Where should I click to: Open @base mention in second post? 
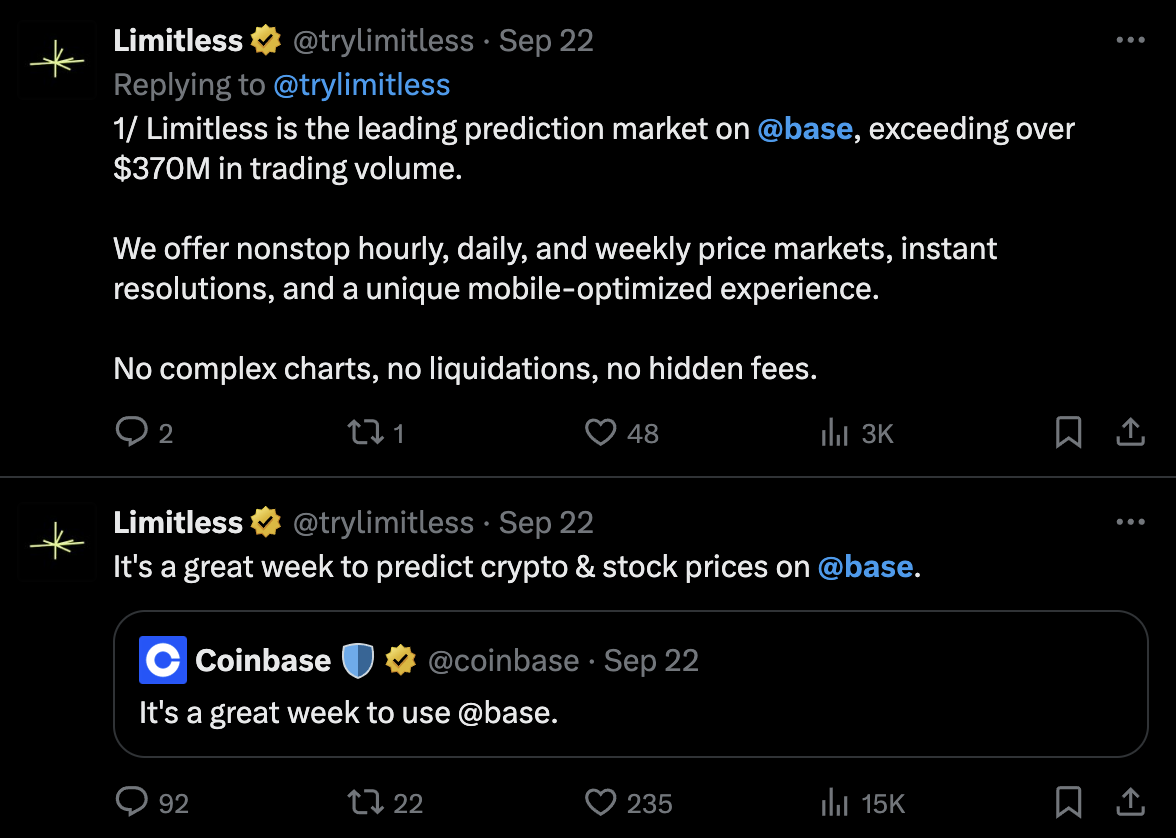865,567
